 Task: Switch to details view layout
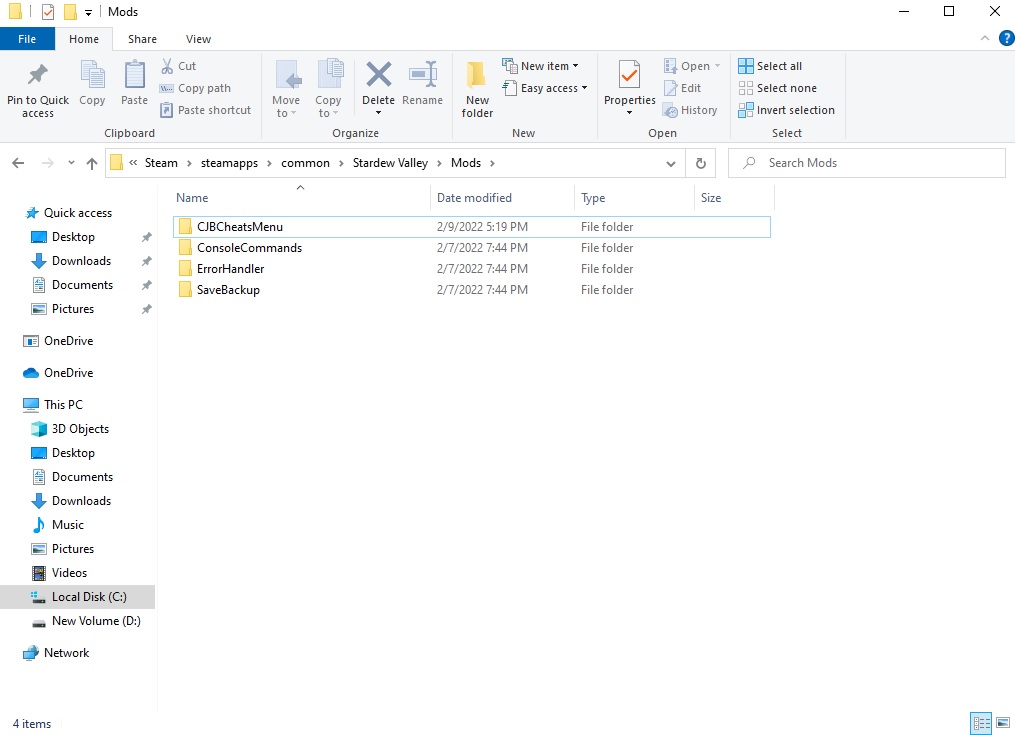pos(980,723)
